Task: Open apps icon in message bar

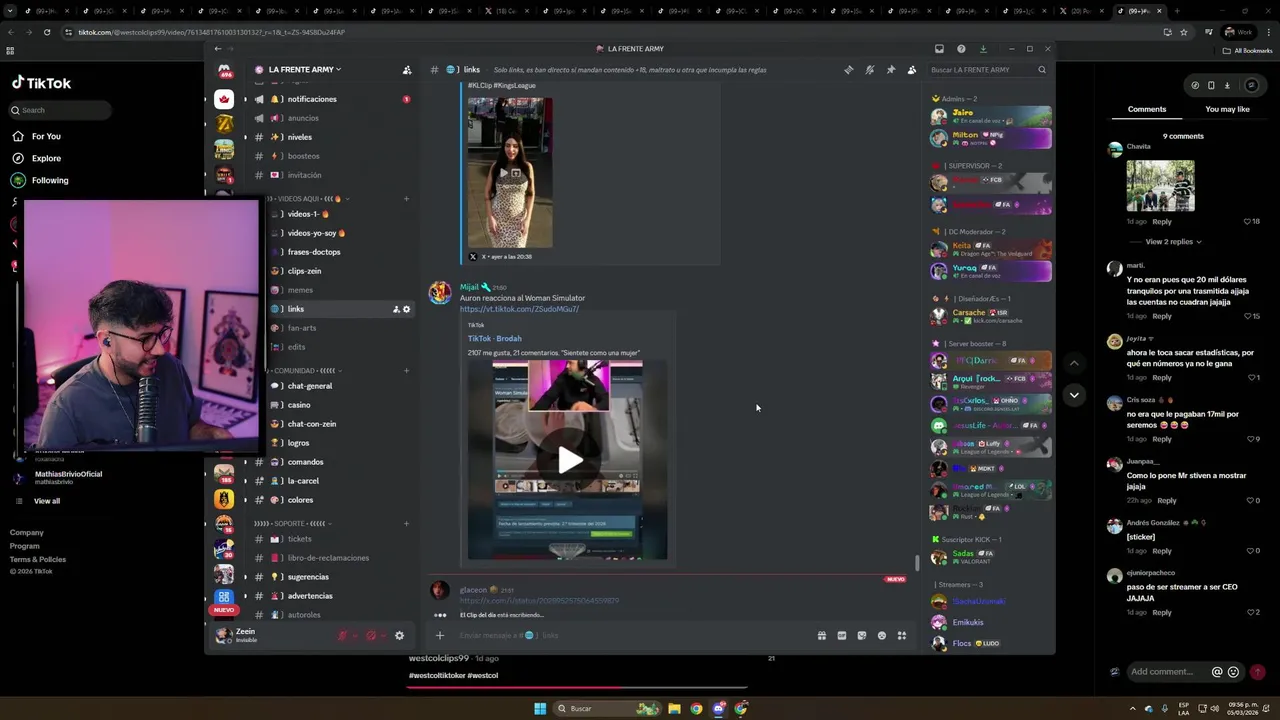Action: (x=901, y=635)
